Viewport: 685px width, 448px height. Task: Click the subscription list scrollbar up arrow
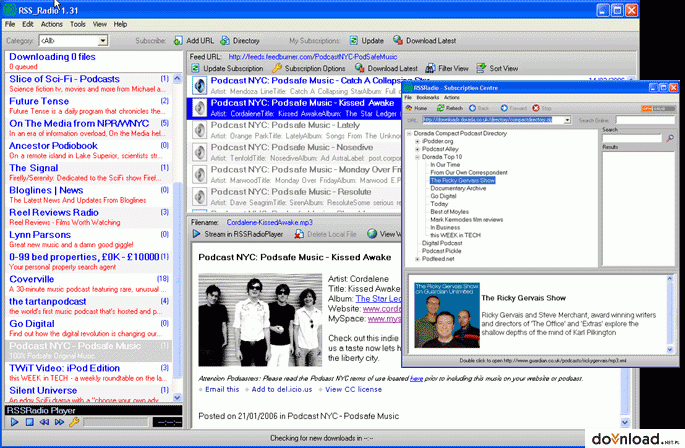(x=177, y=79)
